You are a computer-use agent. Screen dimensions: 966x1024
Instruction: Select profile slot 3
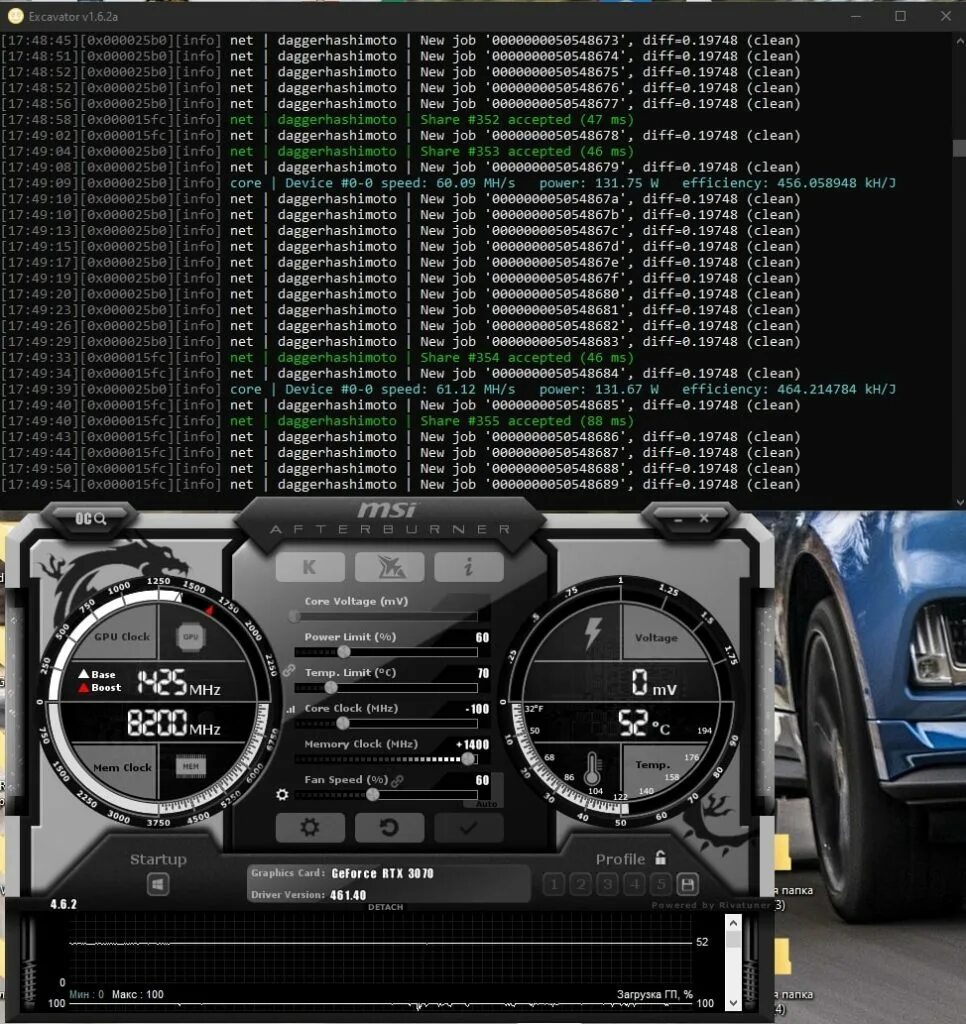click(607, 885)
